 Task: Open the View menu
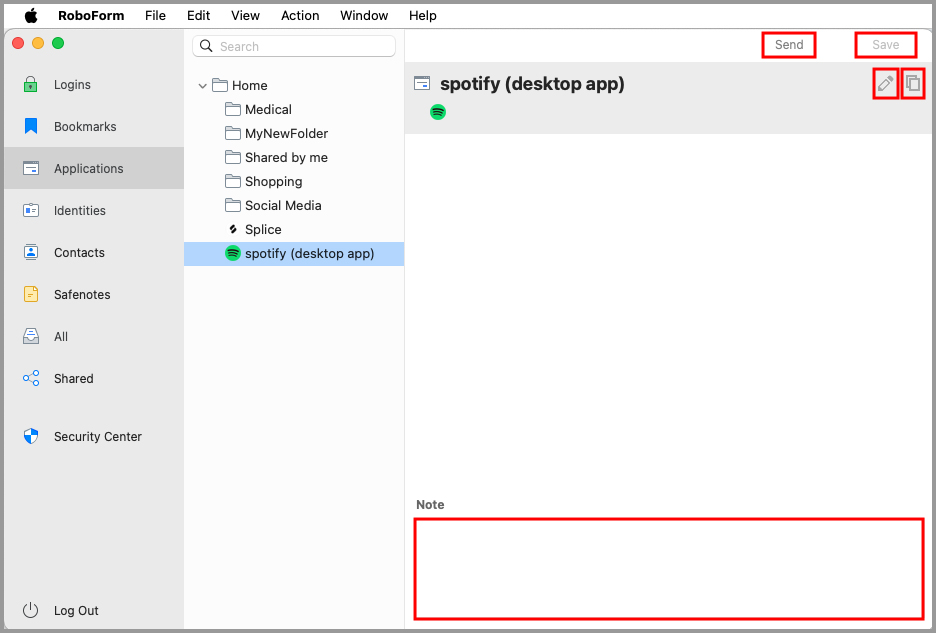tap(245, 16)
